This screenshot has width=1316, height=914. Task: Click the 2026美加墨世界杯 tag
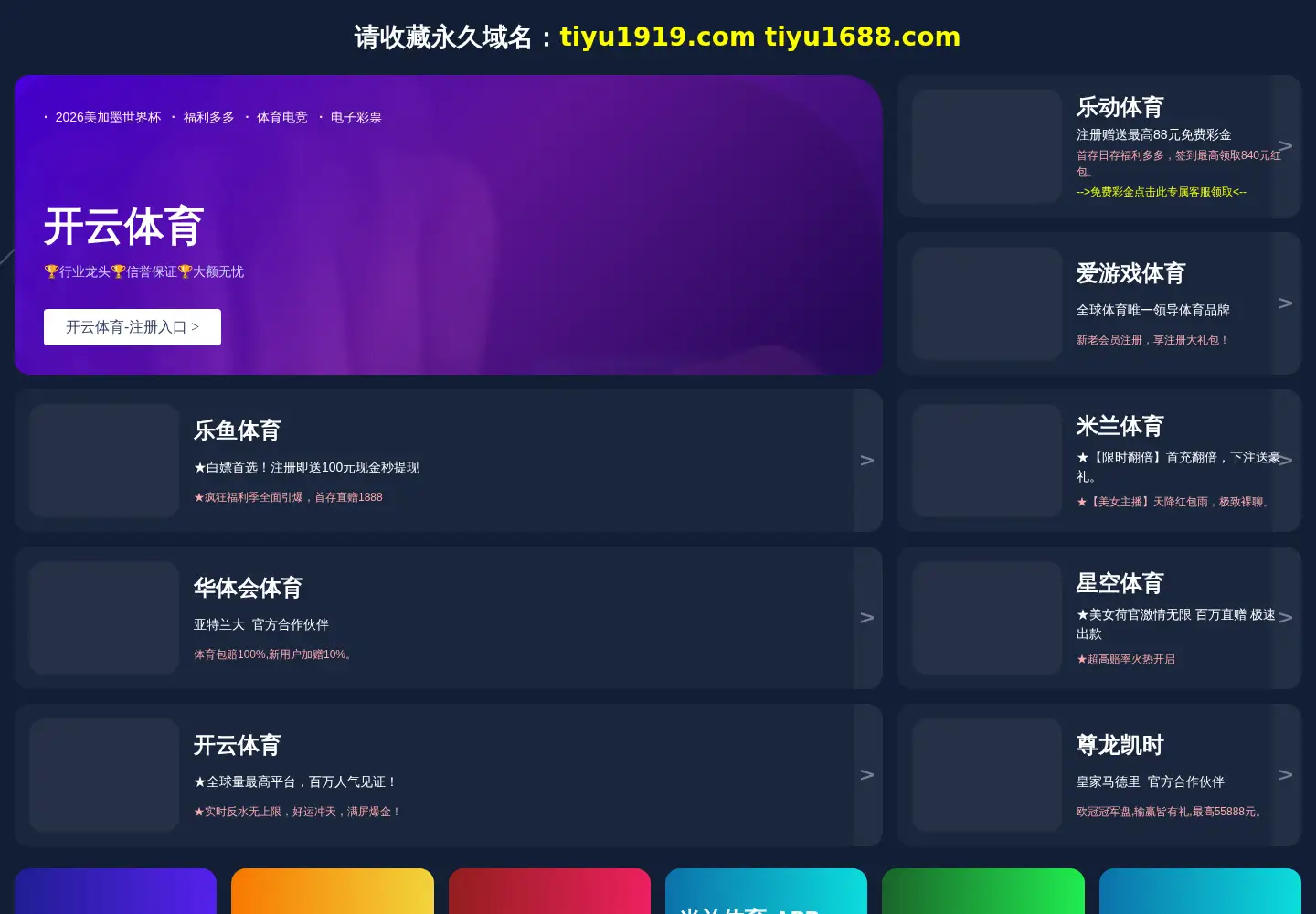coord(108,117)
